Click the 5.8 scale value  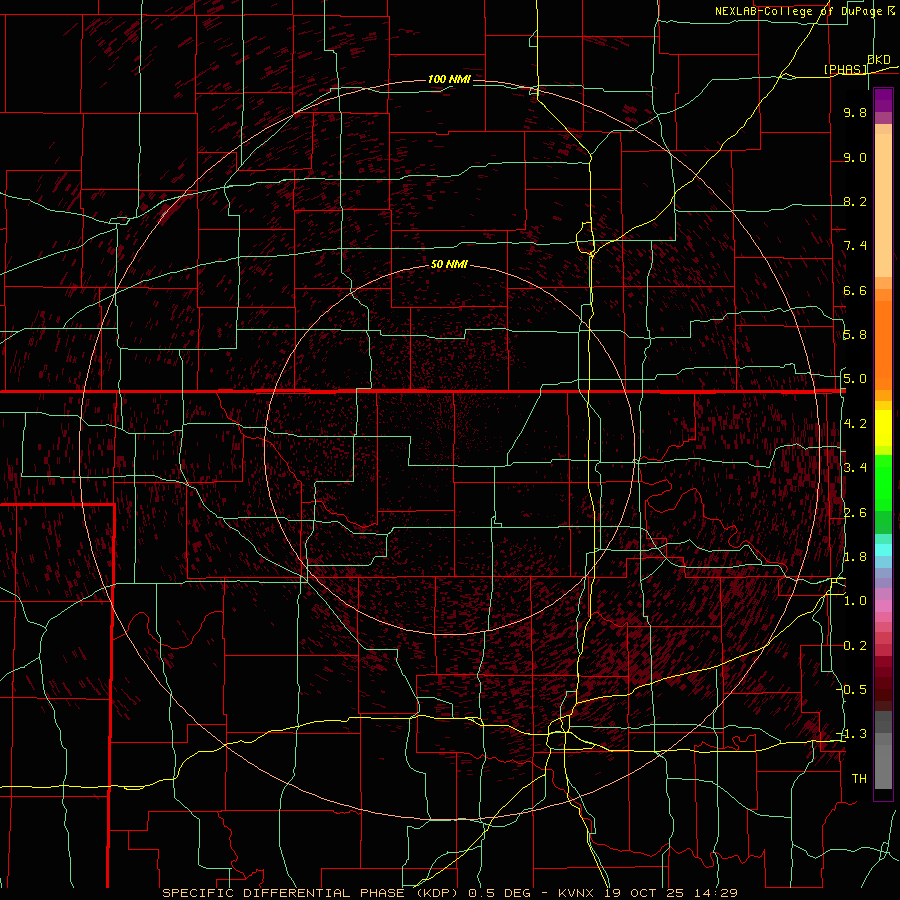point(855,335)
